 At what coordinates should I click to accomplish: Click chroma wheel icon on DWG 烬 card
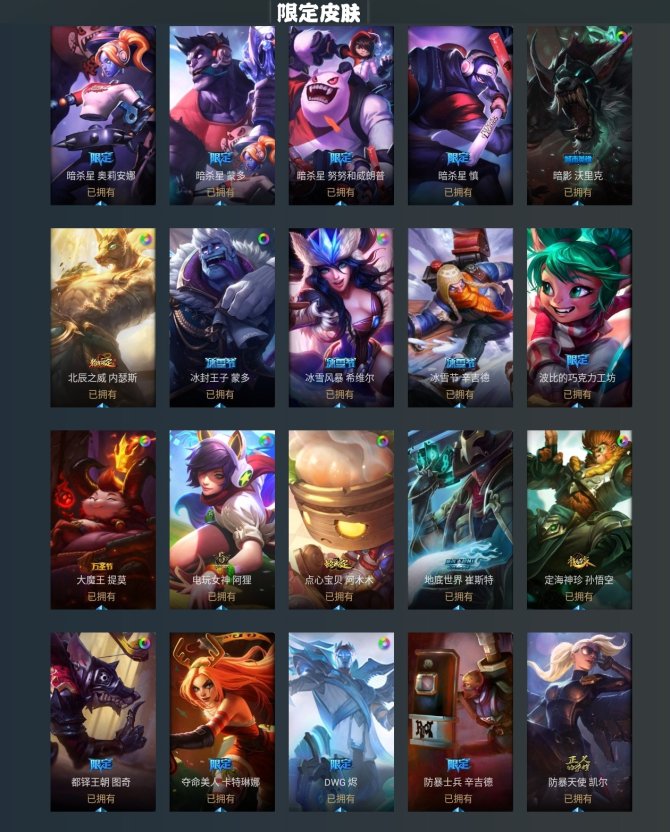coord(384,643)
